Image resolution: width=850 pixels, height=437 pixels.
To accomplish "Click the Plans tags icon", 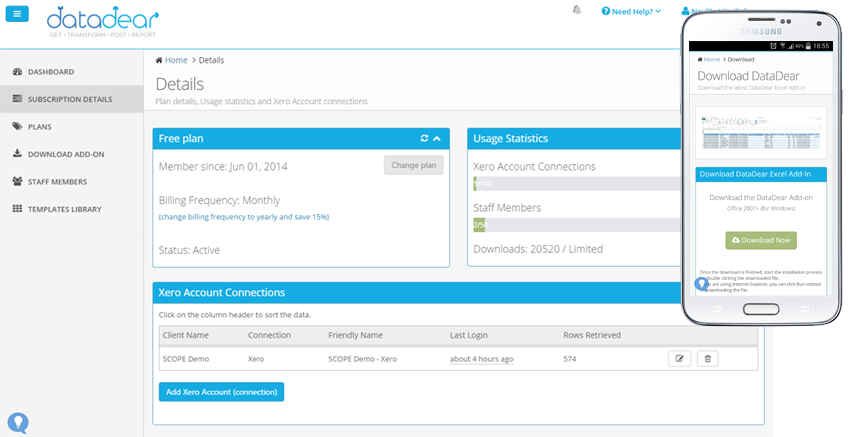I will [x=17, y=126].
